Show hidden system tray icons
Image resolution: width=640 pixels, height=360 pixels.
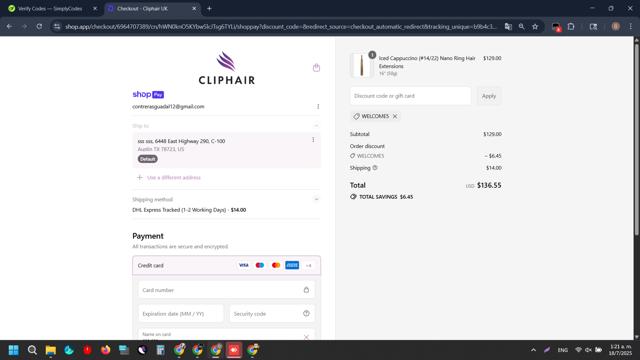point(533,350)
